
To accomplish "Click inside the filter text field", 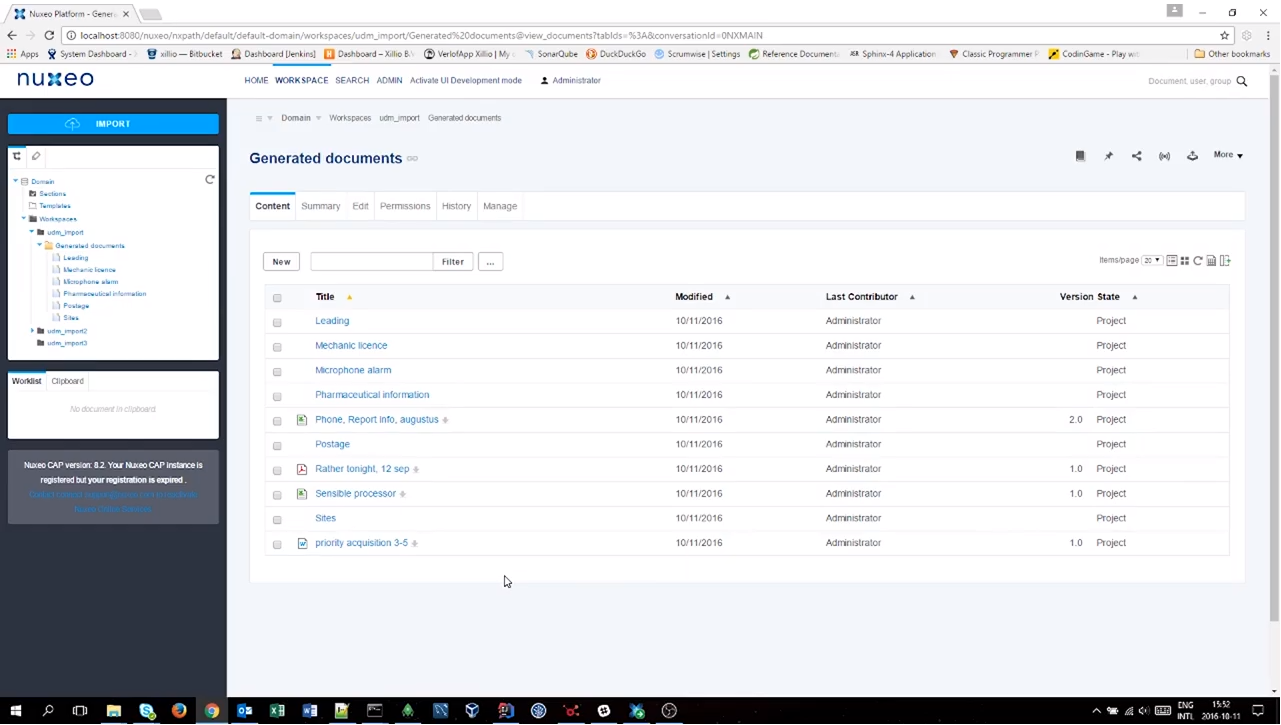I will (371, 261).
